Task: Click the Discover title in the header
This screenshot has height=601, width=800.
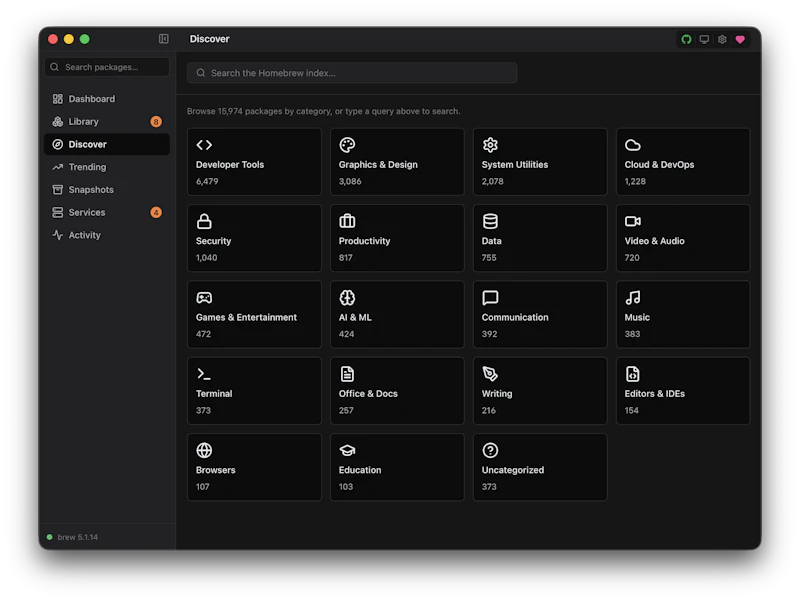Action: (x=210, y=39)
